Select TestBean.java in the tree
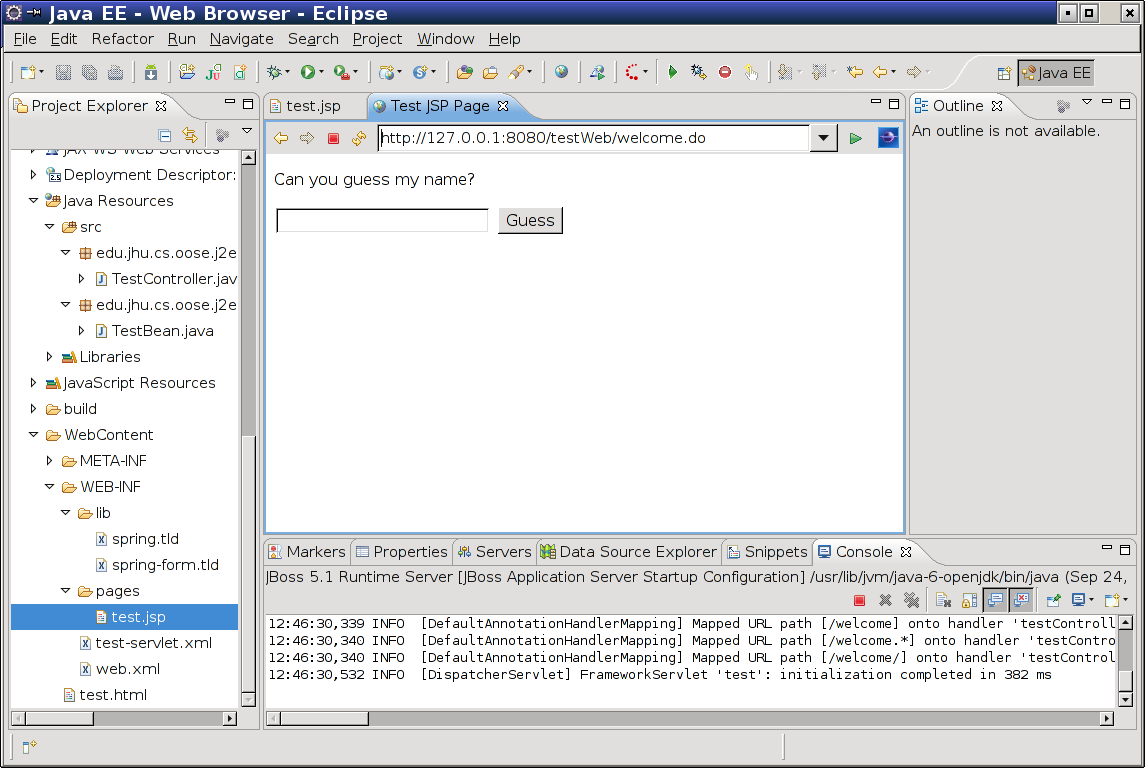The height and width of the screenshot is (768, 1145). [154, 331]
